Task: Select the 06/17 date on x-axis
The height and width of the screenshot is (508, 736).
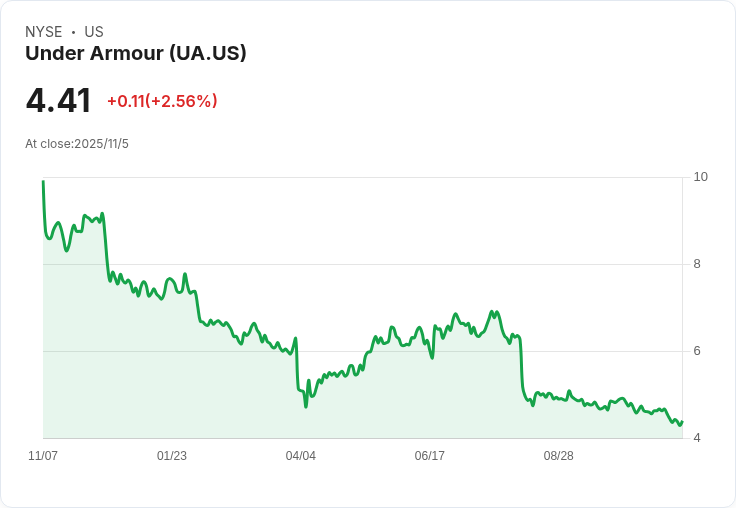Action: [430, 456]
